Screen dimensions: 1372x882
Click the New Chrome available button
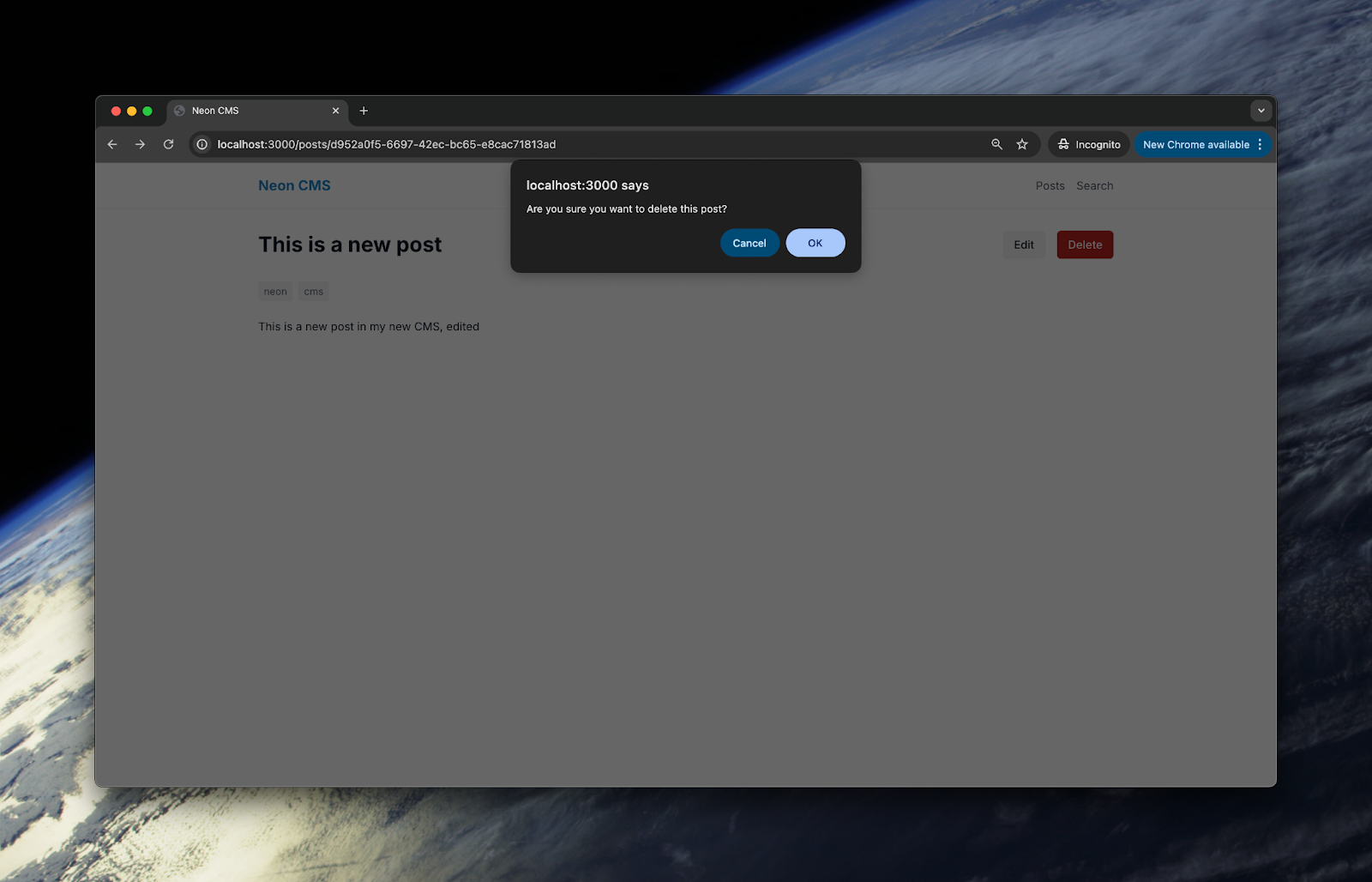(x=1195, y=144)
